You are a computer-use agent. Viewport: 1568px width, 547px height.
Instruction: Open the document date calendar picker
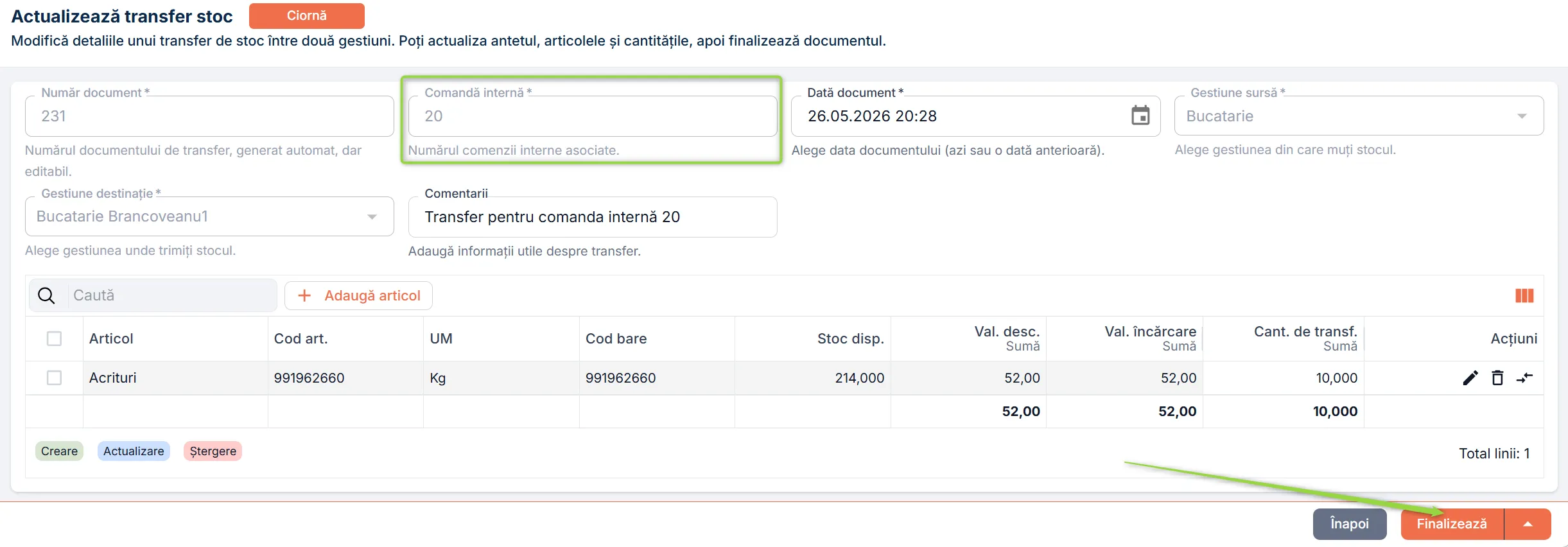tap(1140, 116)
